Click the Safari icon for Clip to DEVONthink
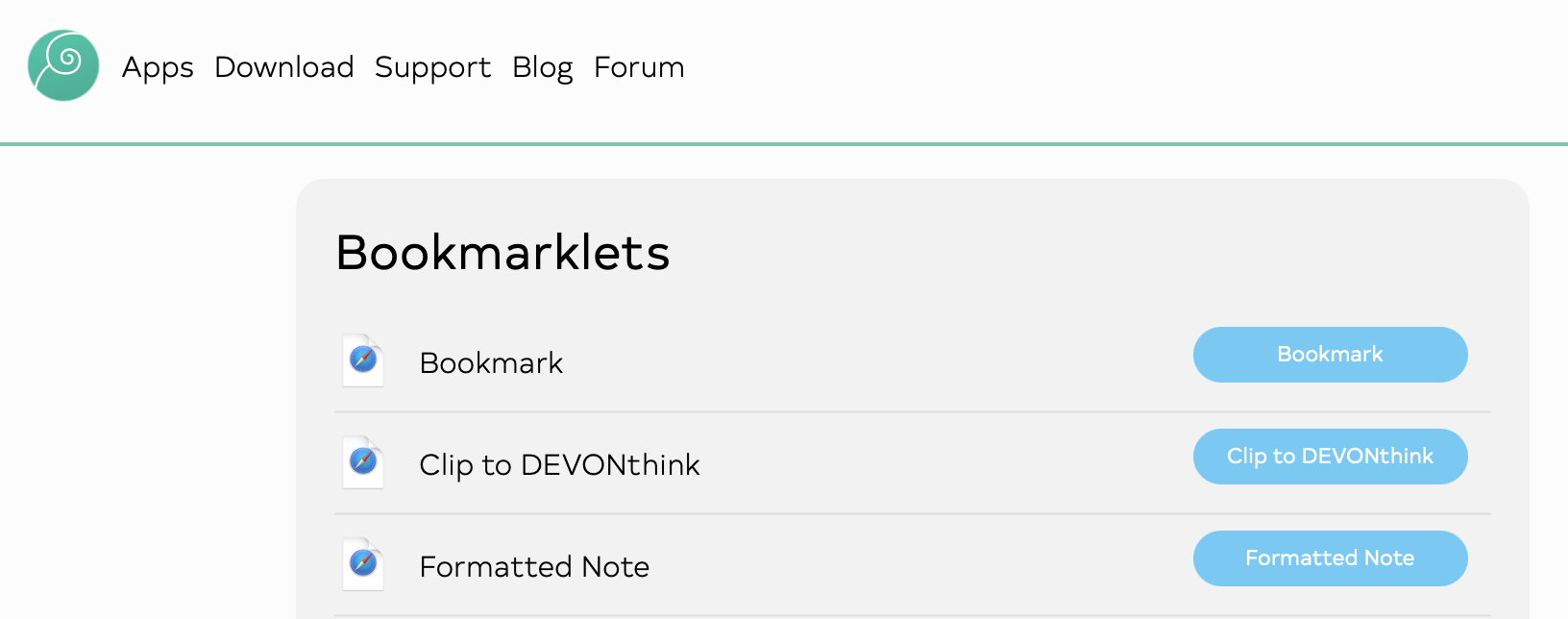The width and height of the screenshot is (1568, 619). click(363, 462)
